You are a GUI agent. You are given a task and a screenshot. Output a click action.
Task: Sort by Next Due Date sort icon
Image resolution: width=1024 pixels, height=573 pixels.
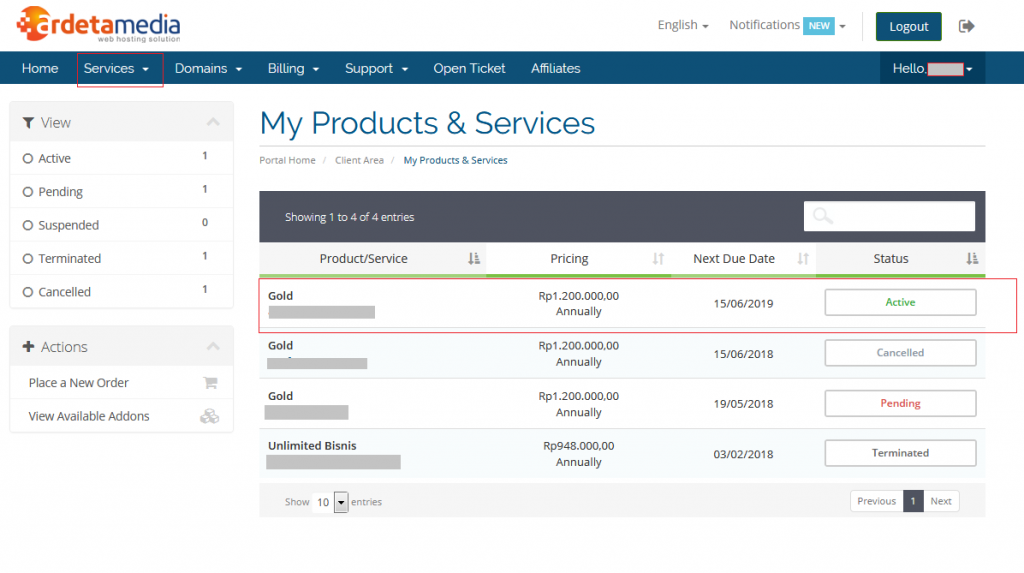tap(802, 259)
